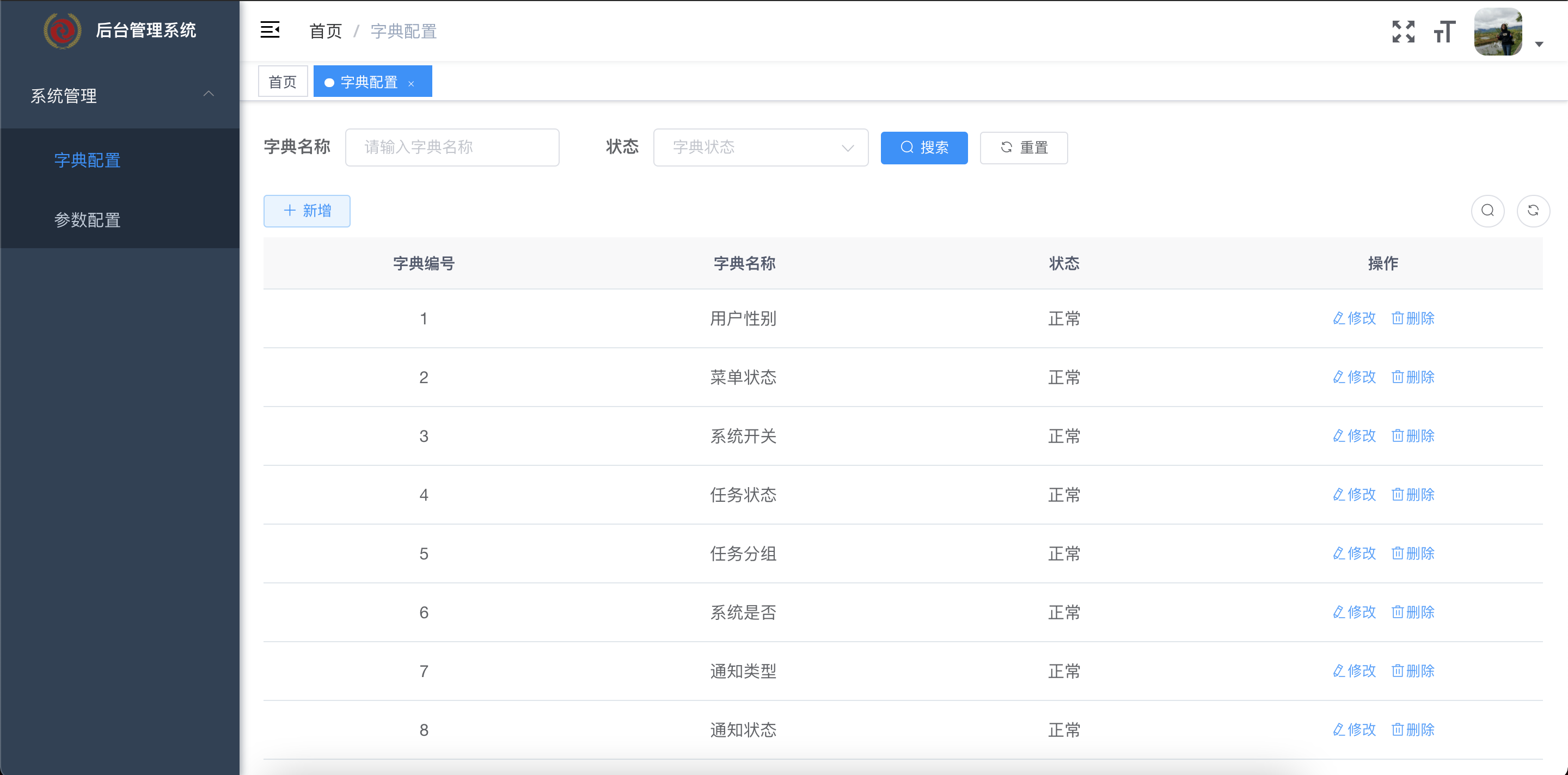Select the 通知类型 name cell
This screenshot has height=775, width=1568.
(743, 671)
